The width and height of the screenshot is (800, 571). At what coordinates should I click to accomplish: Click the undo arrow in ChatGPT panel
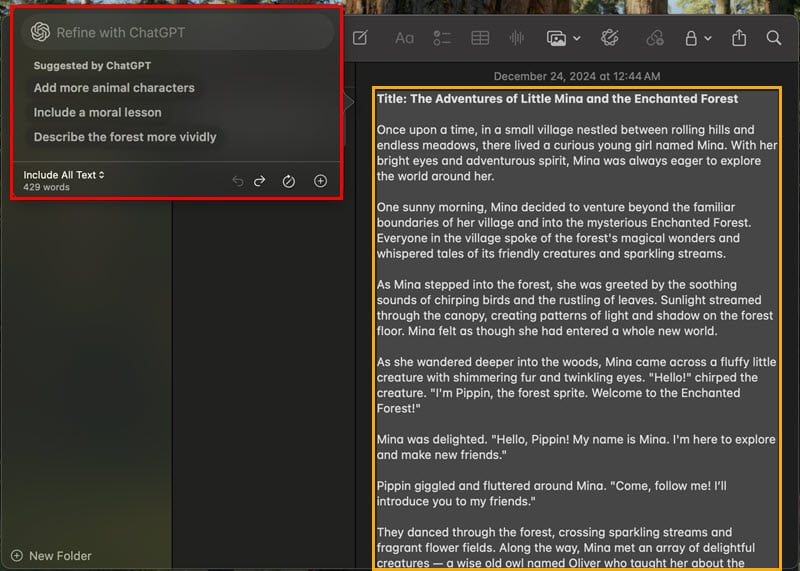coord(237,181)
